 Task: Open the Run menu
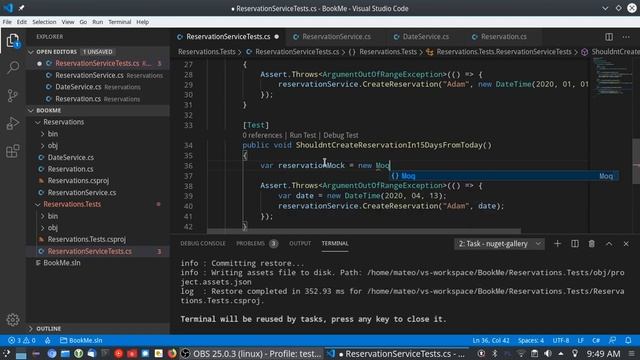(x=98, y=22)
